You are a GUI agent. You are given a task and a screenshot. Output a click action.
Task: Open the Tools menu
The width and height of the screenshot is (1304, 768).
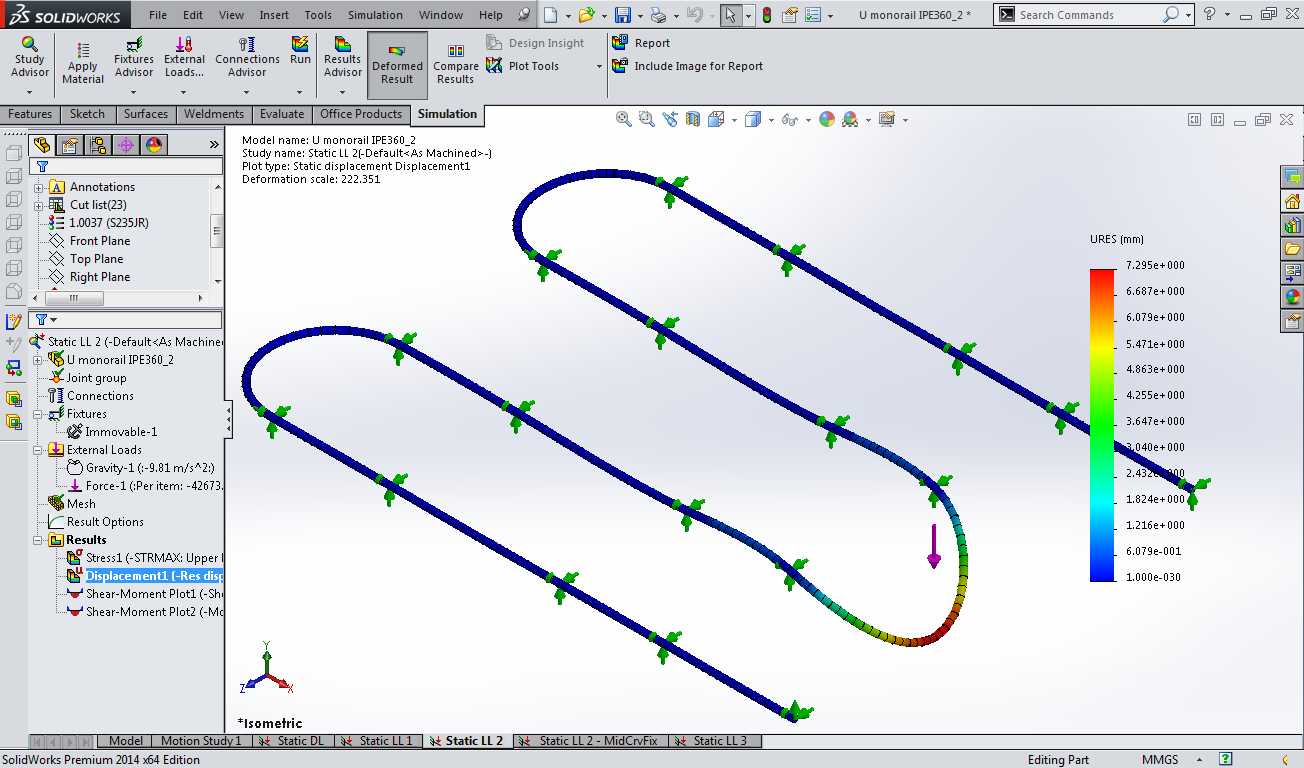coord(318,15)
